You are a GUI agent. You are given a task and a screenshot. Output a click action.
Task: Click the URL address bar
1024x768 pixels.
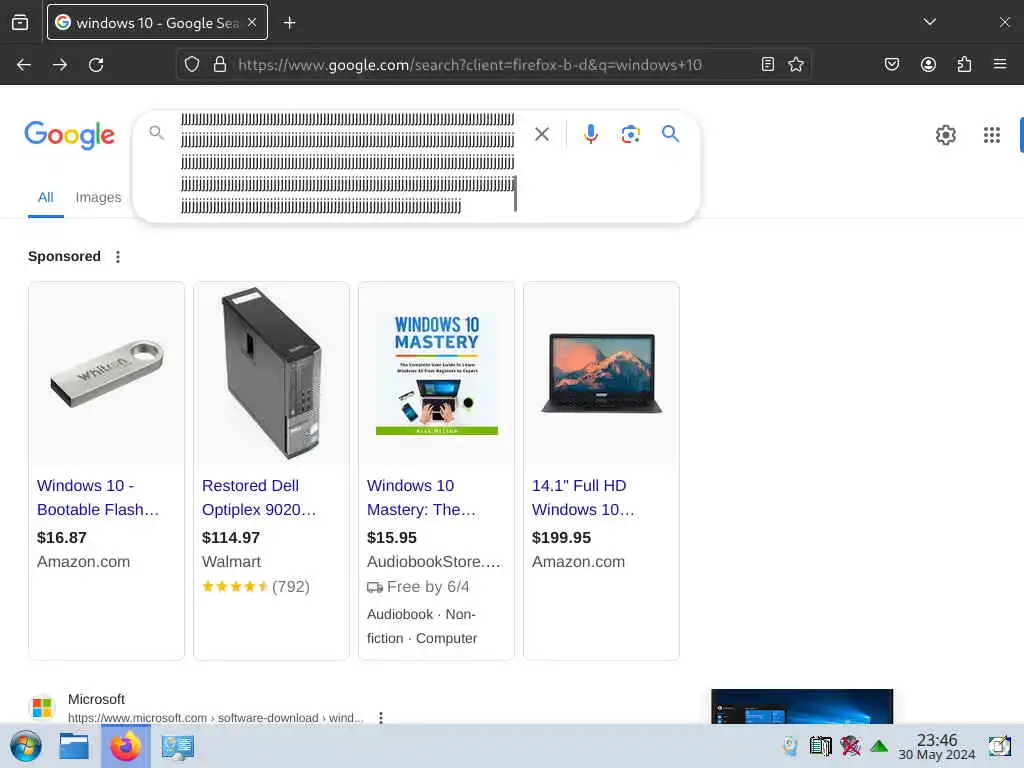[493, 65]
